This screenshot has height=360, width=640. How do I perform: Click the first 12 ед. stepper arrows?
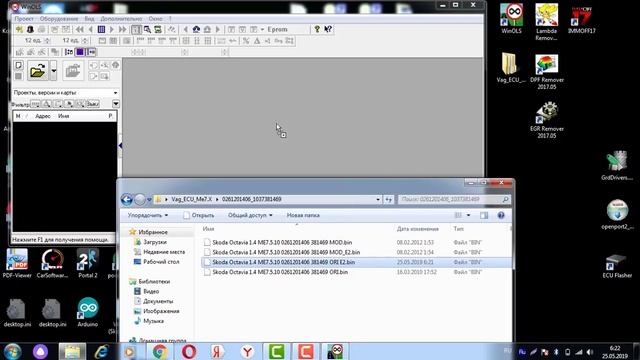coord(47,40)
